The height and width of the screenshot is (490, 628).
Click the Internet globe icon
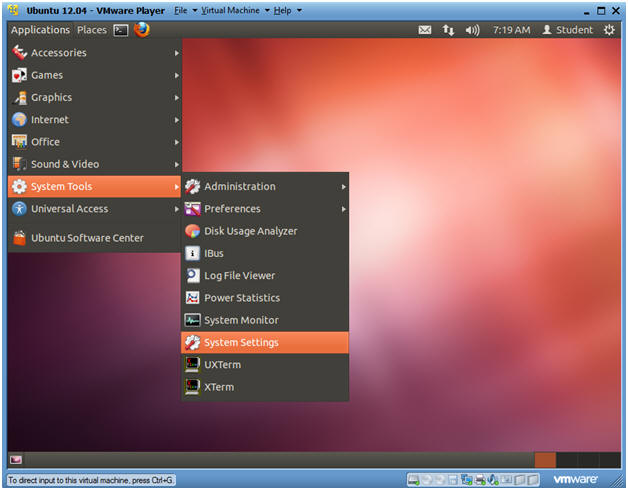click(19, 120)
